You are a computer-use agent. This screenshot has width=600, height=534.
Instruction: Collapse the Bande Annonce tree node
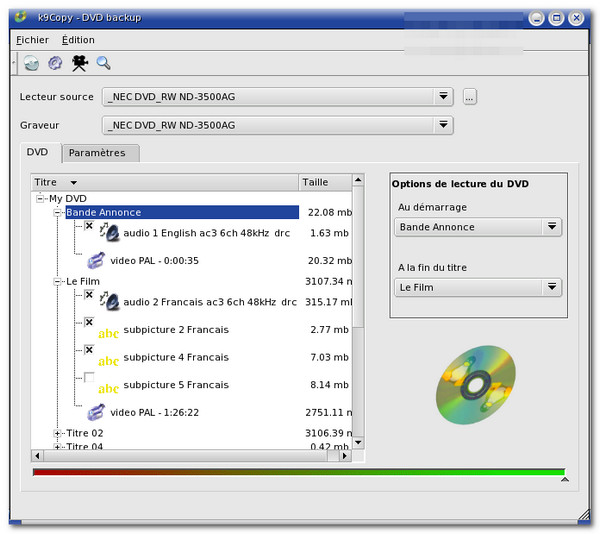pyautogui.click(x=57, y=212)
